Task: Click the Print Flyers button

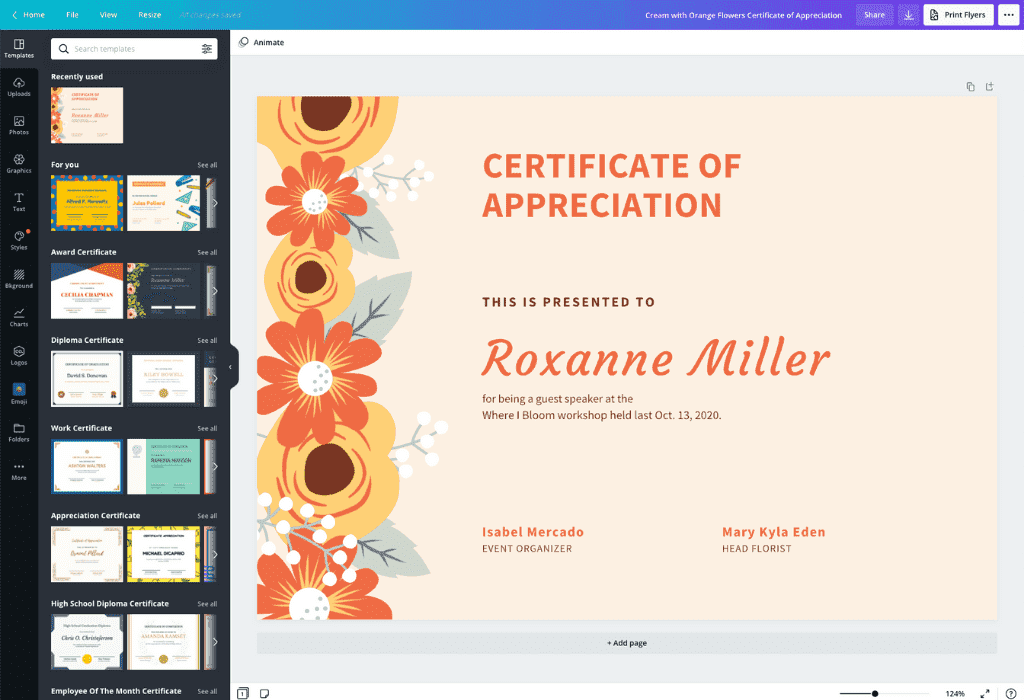Action: pyautogui.click(x=957, y=14)
